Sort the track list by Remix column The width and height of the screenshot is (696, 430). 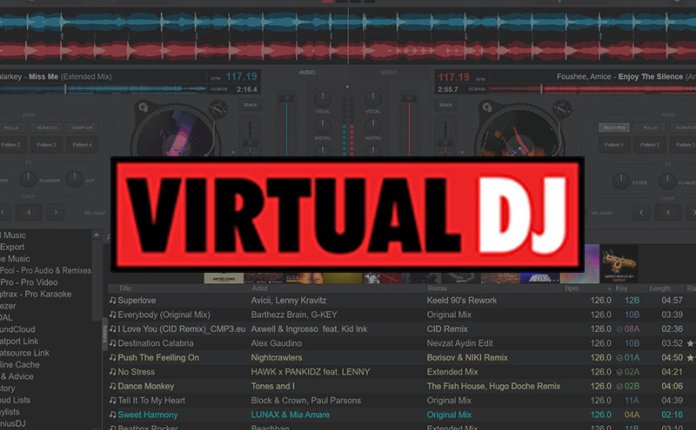(x=437, y=288)
